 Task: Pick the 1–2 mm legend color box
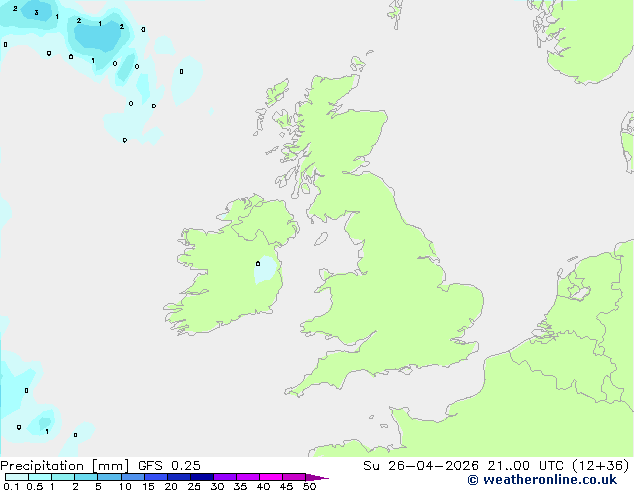click(63, 477)
